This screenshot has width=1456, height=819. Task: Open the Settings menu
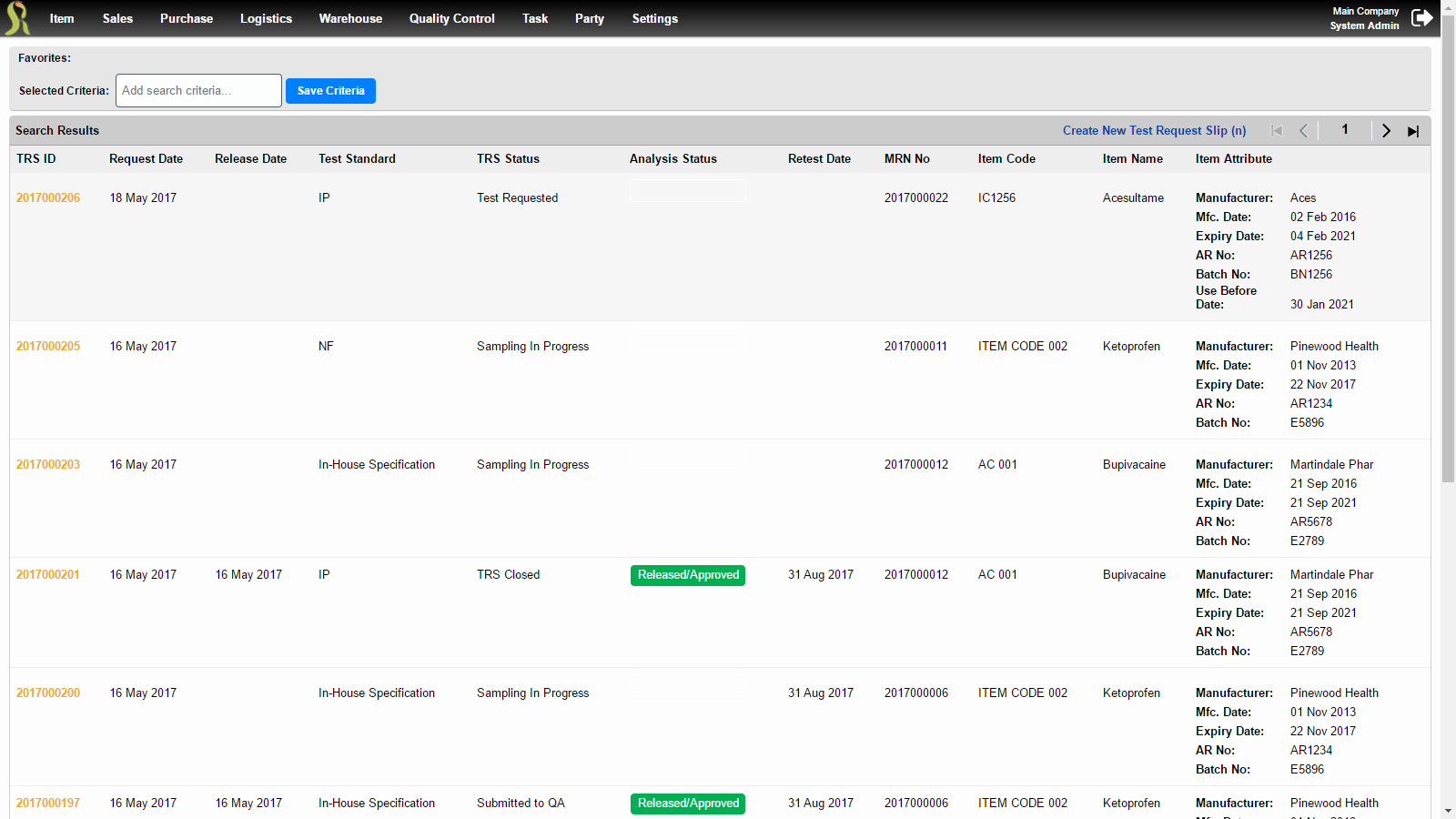coord(654,18)
